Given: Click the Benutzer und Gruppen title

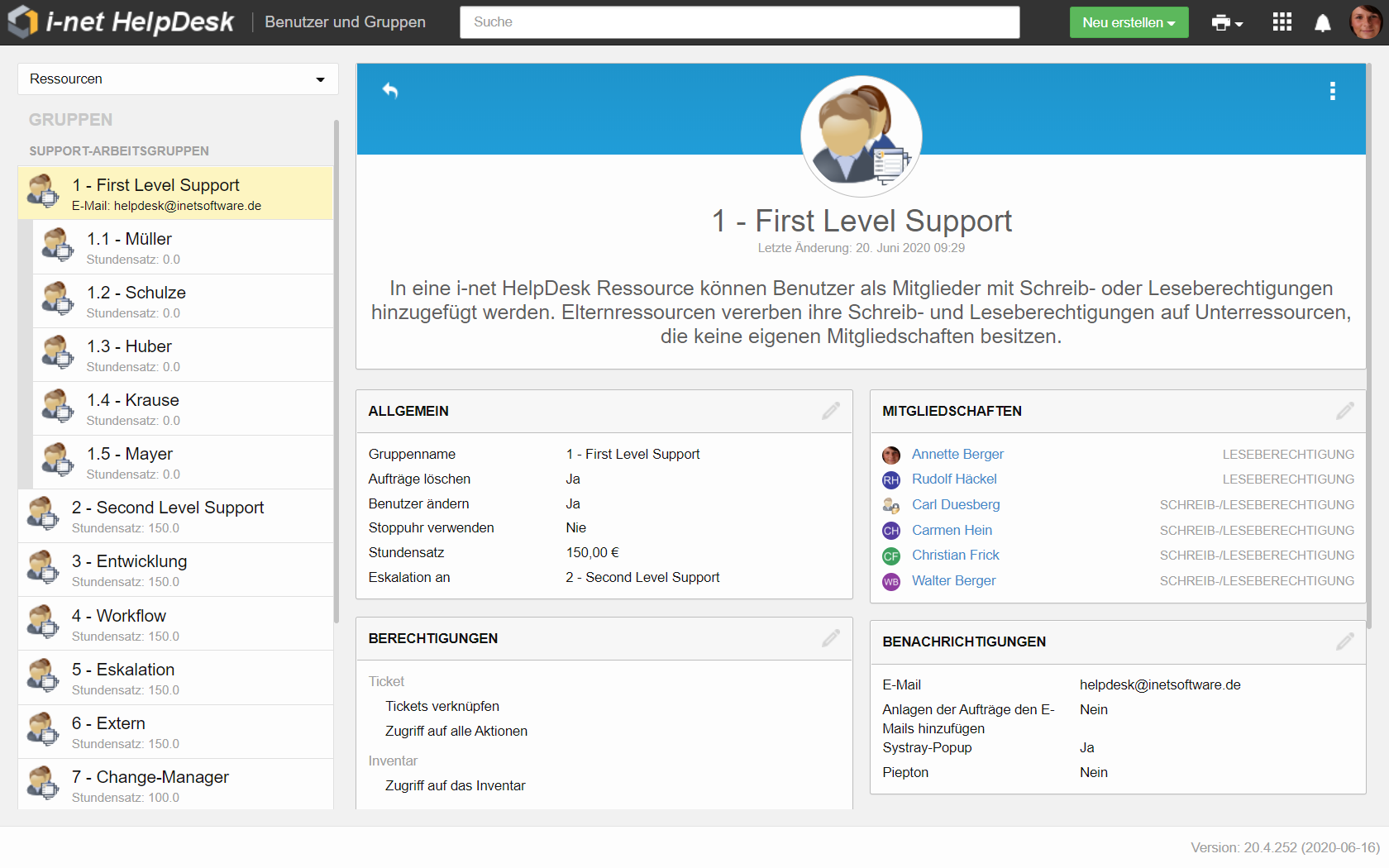Looking at the screenshot, I should [345, 22].
